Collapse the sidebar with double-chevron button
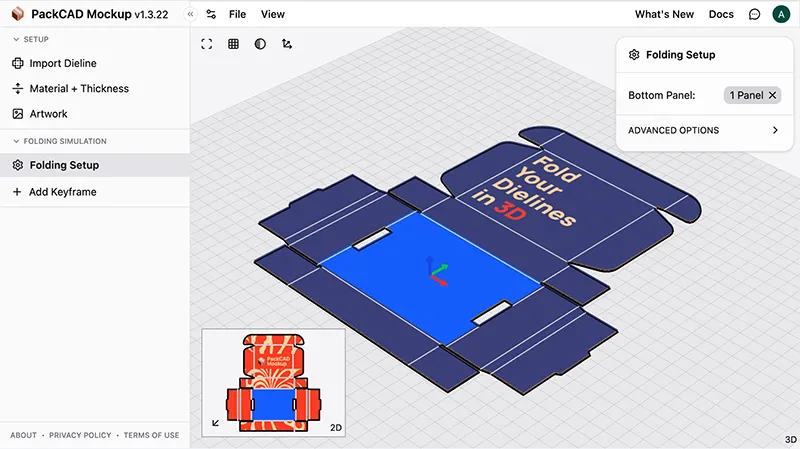 [x=190, y=14]
